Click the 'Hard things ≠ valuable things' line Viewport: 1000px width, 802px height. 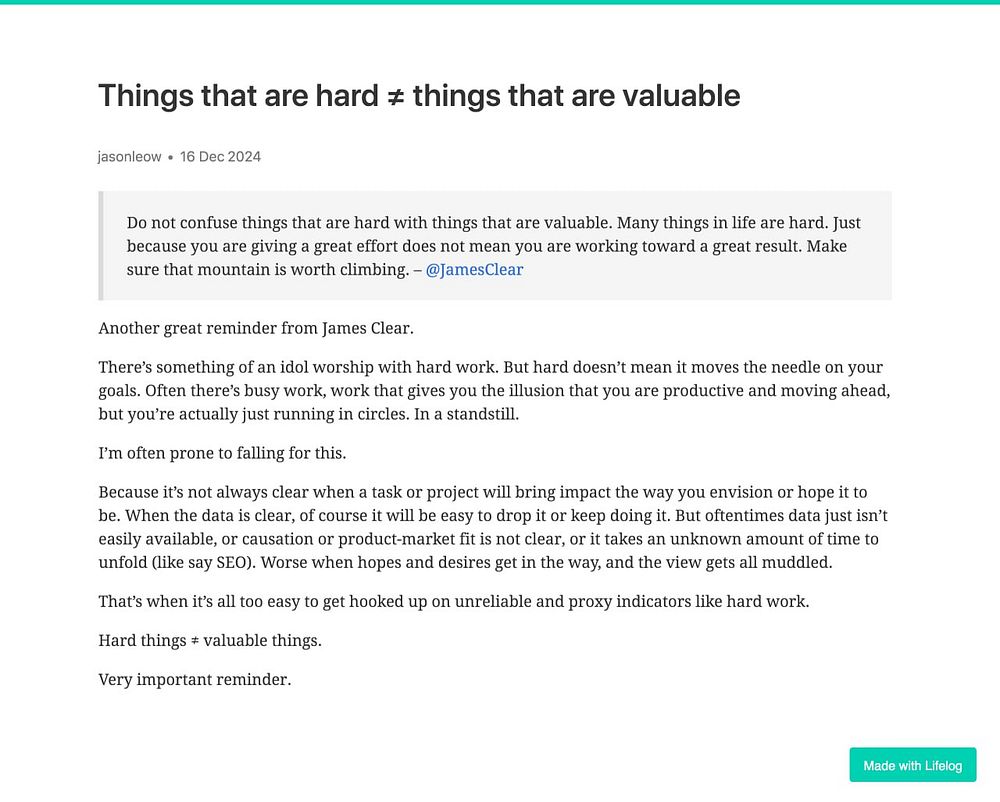[x=210, y=641]
